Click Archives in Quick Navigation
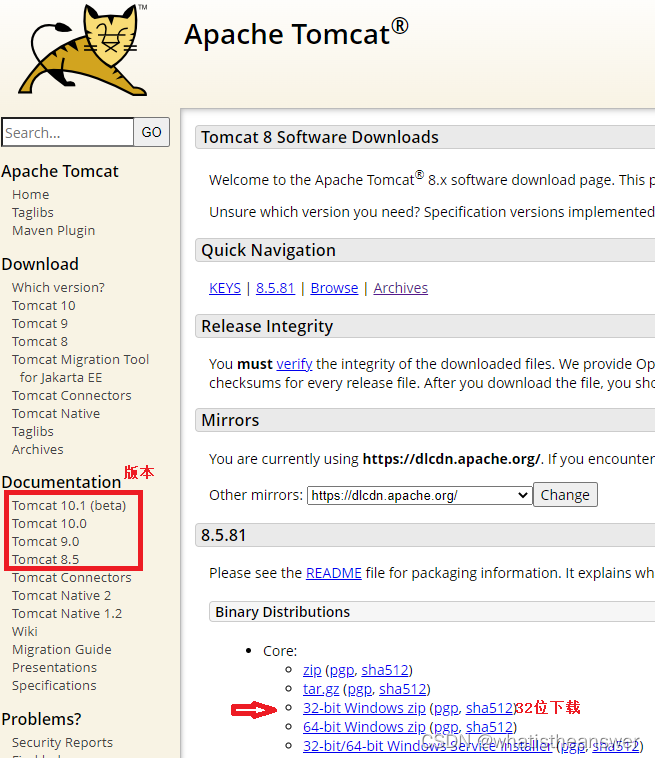 coord(400,288)
